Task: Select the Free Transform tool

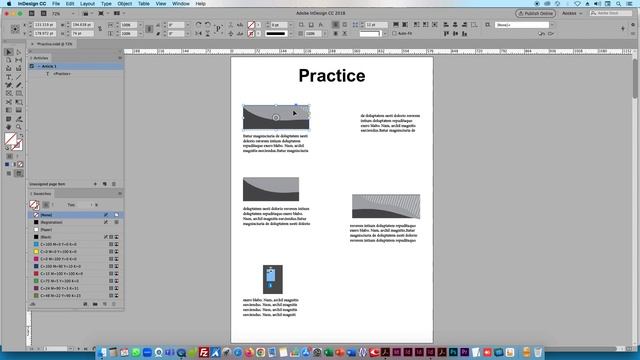Action: pyautogui.click(x=19, y=102)
